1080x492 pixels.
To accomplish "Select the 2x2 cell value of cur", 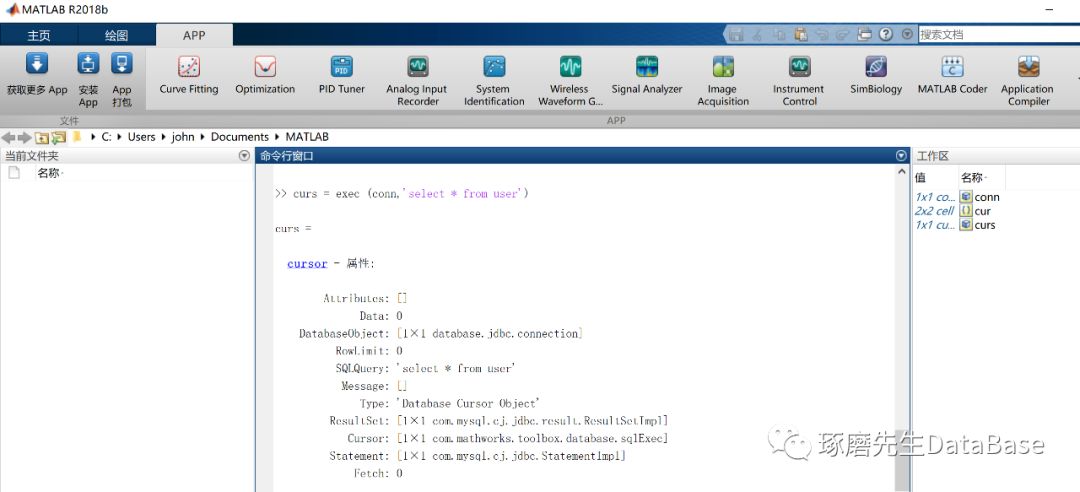I will [935, 211].
